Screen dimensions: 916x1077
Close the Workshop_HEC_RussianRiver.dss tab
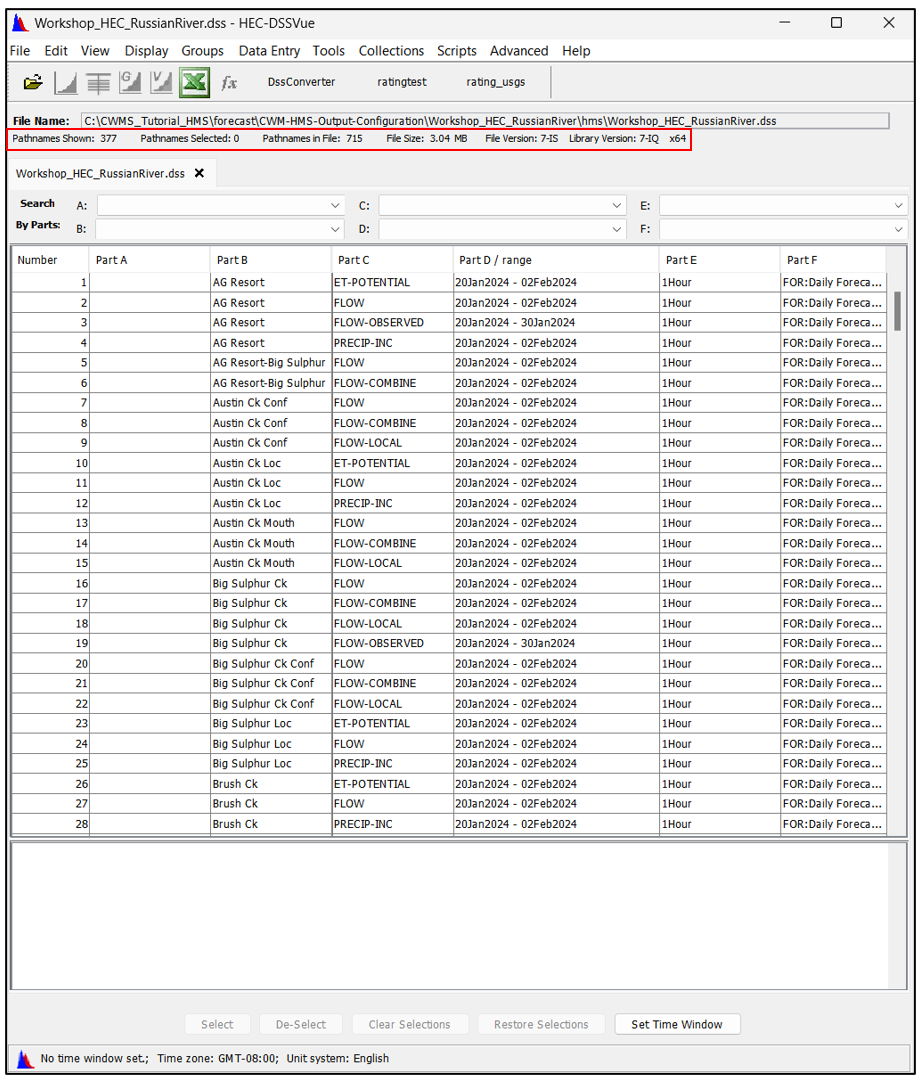[199, 173]
